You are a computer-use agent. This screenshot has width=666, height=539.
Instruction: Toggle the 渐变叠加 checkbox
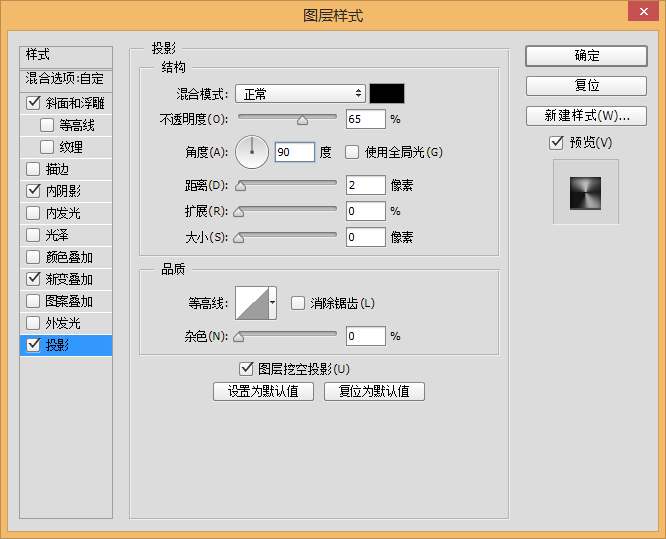click(33, 279)
